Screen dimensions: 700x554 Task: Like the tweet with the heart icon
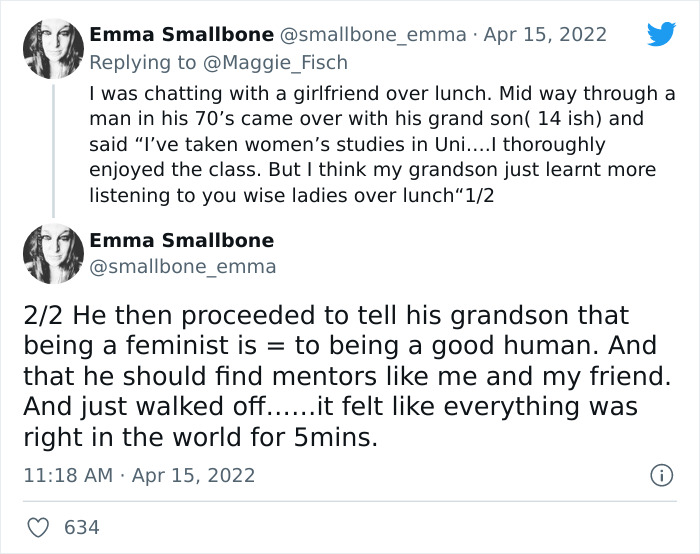pos(39,526)
